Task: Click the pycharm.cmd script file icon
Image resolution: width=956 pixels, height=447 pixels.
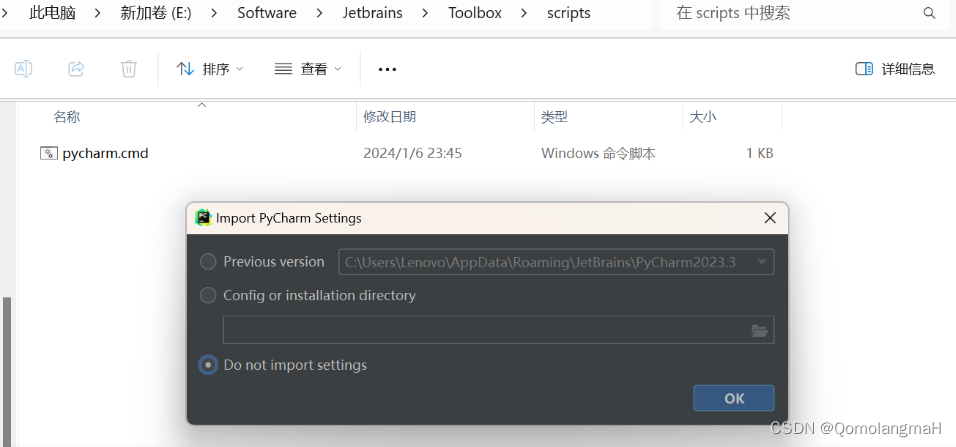Action: (x=49, y=153)
